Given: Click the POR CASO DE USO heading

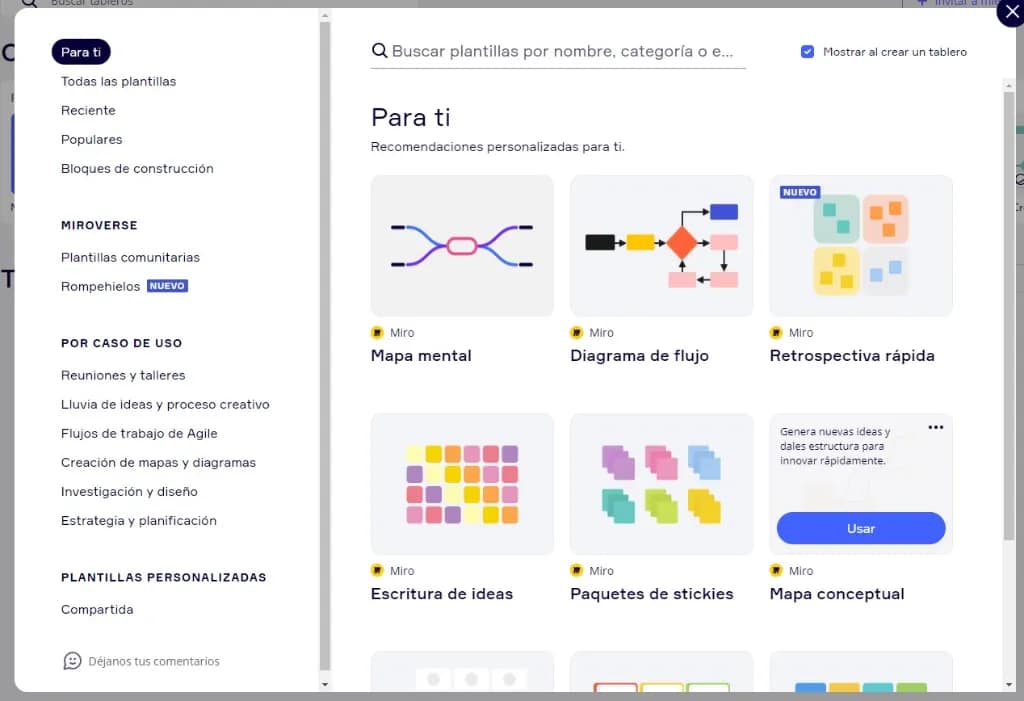Looking at the screenshot, I should pos(121,343).
